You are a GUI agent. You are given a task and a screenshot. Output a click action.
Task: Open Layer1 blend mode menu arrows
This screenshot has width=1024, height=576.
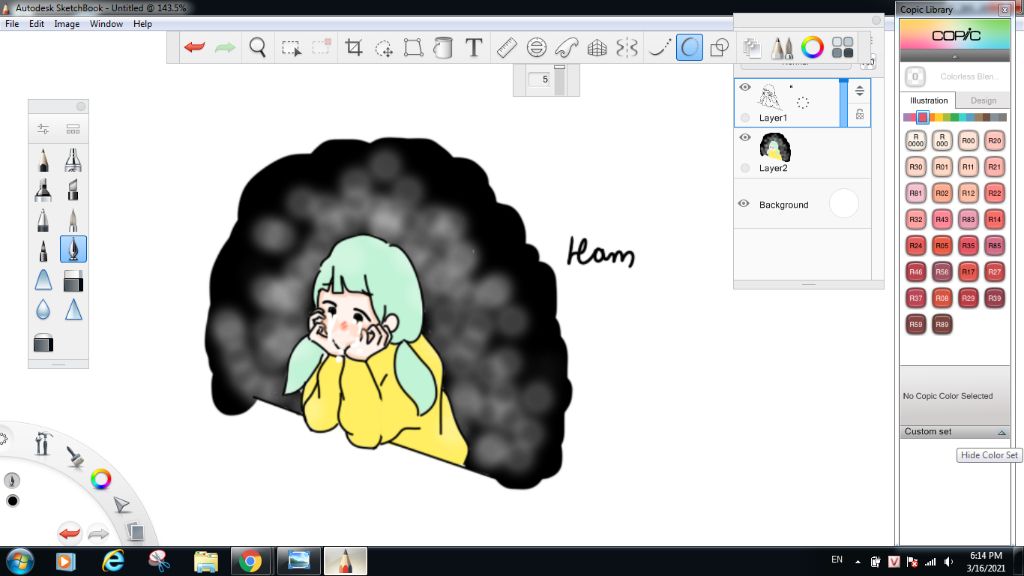pos(859,91)
